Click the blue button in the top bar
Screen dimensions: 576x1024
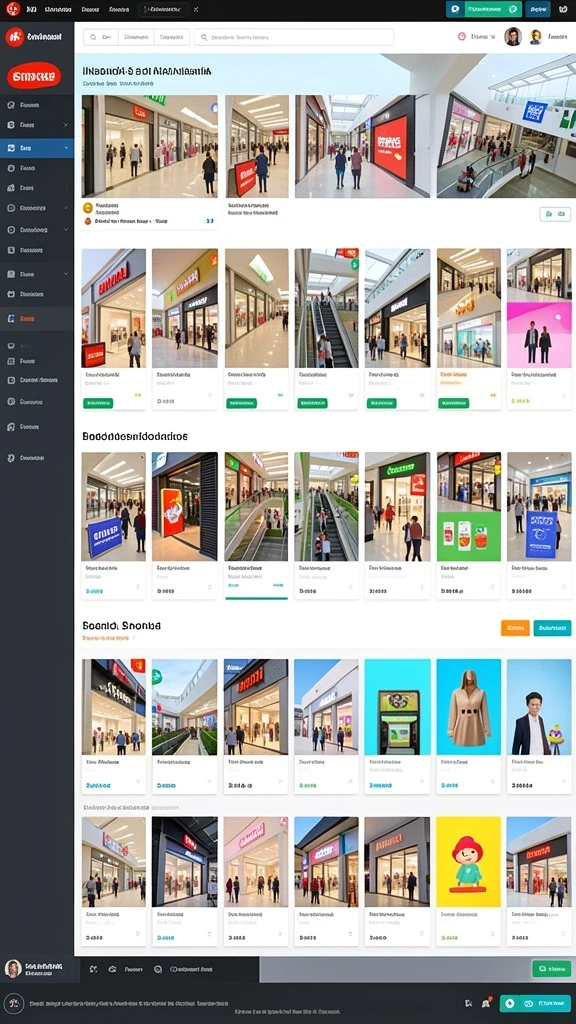tap(537, 9)
